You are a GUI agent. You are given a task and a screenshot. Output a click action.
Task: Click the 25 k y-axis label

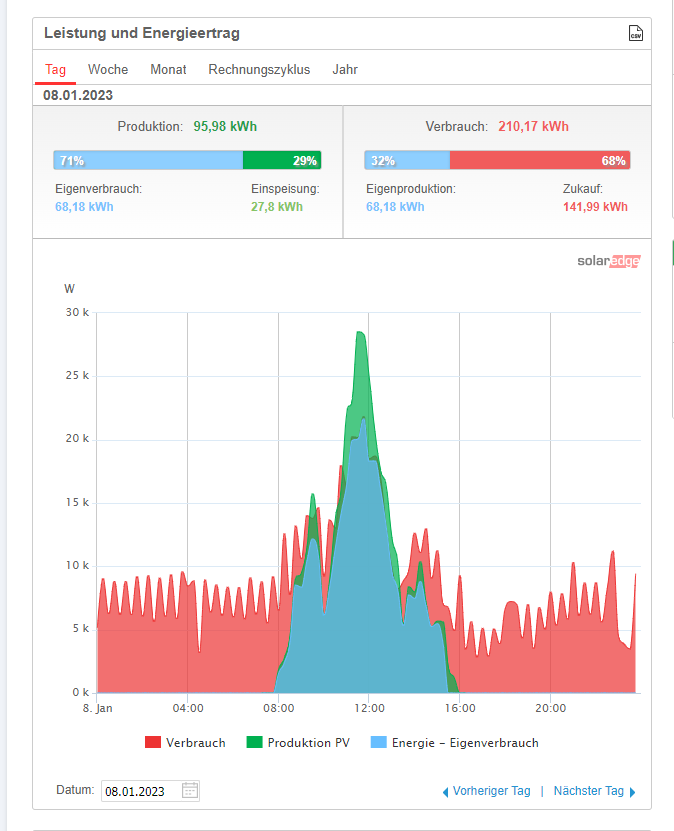tap(77, 375)
